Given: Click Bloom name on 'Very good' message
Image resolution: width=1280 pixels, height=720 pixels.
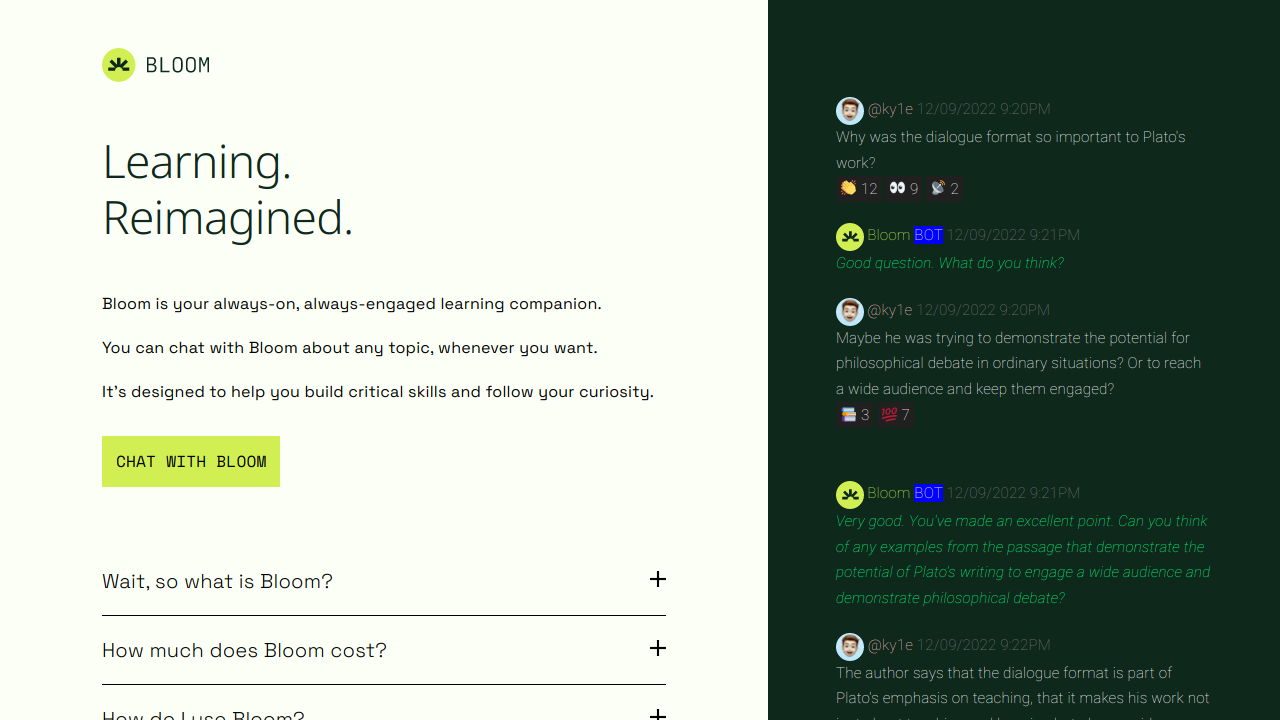Looking at the screenshot, I should coord(889,493).
